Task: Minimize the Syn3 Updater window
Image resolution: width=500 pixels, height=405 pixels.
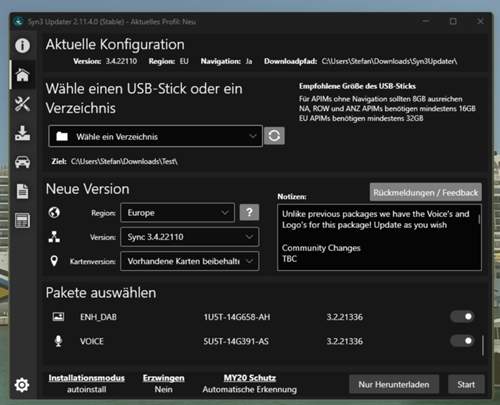Action: pyautogui.click(x=426, y=21)
